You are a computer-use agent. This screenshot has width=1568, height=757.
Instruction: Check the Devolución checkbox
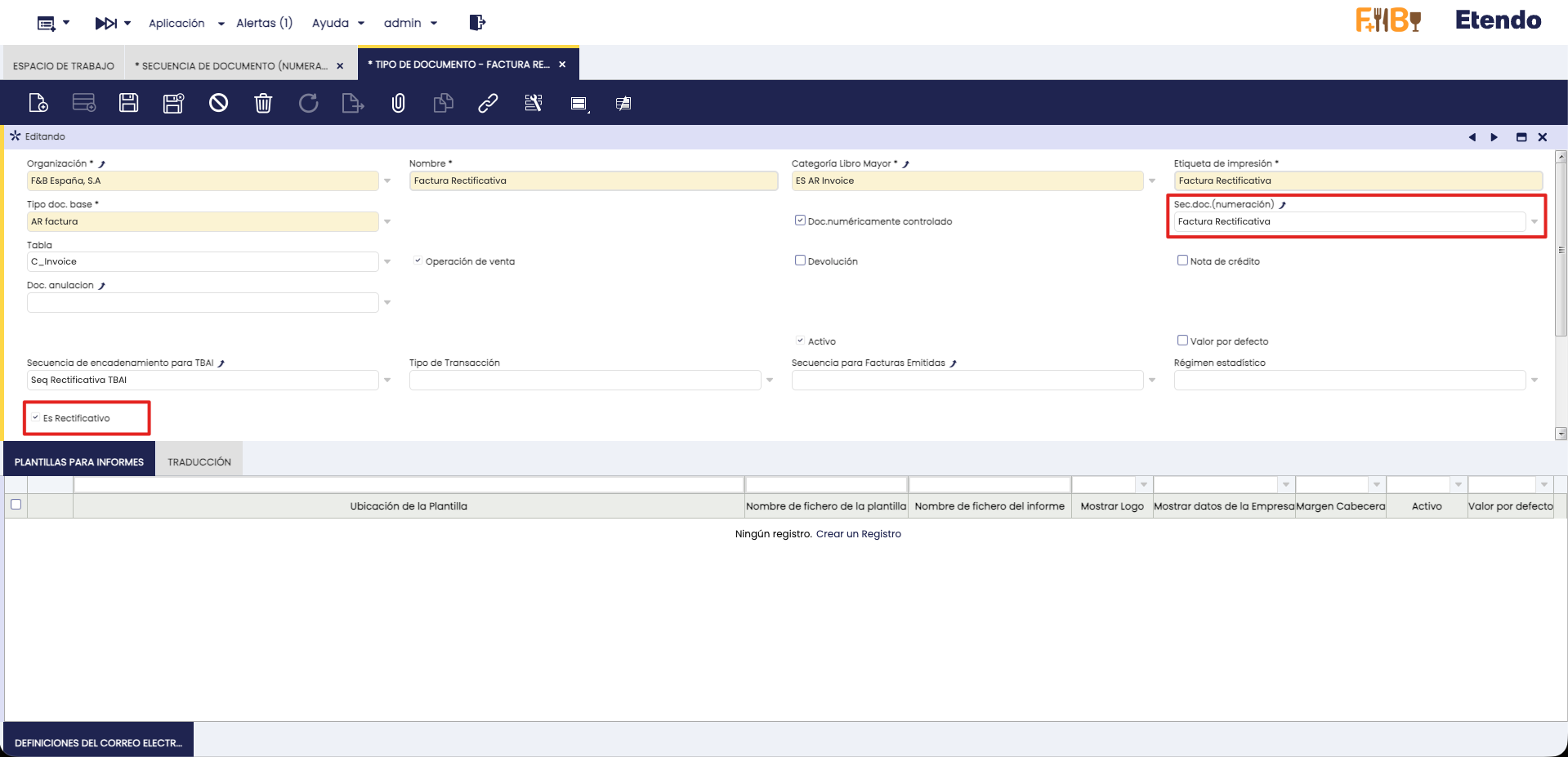click(x=800, y=260)
